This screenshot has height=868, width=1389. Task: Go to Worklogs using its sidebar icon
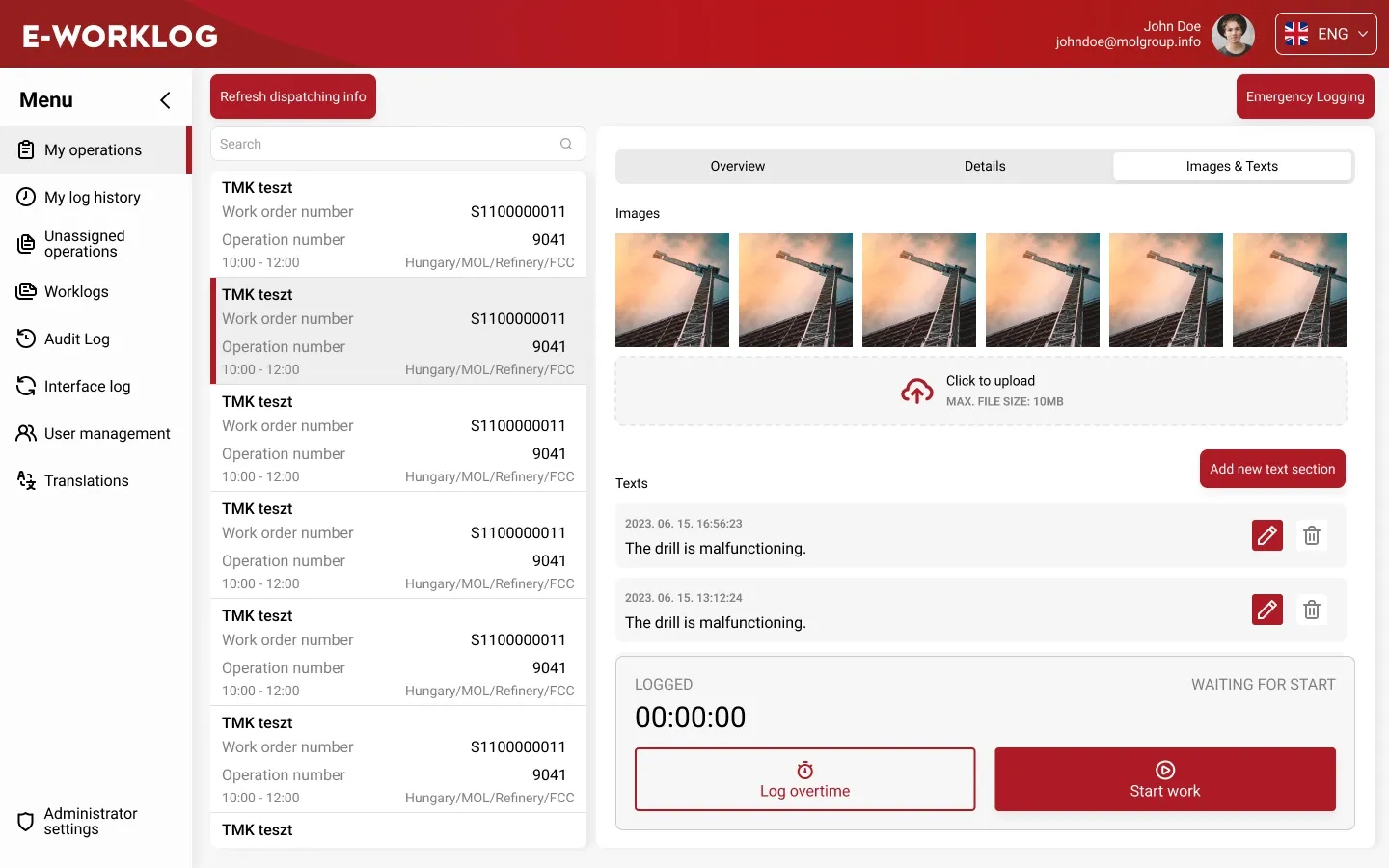tap(26, 291)
